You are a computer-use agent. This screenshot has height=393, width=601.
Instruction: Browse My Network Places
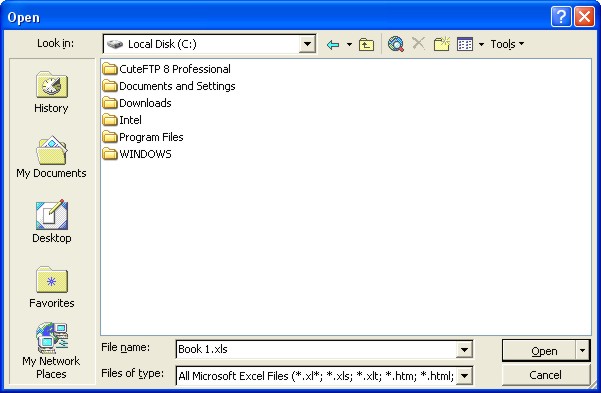tap(51, 351)
